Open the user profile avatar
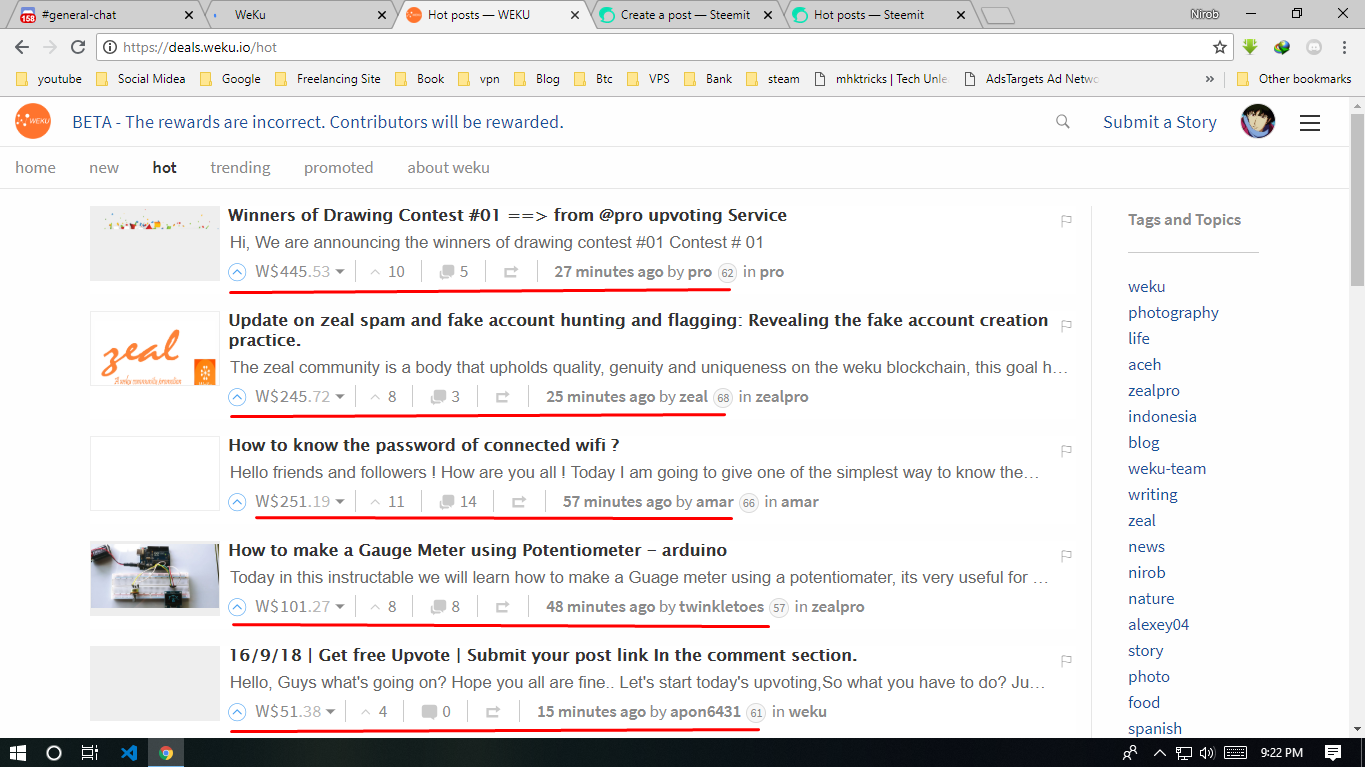The height and width of the screenshot is (767, 1365). (x=1258, y=121)
